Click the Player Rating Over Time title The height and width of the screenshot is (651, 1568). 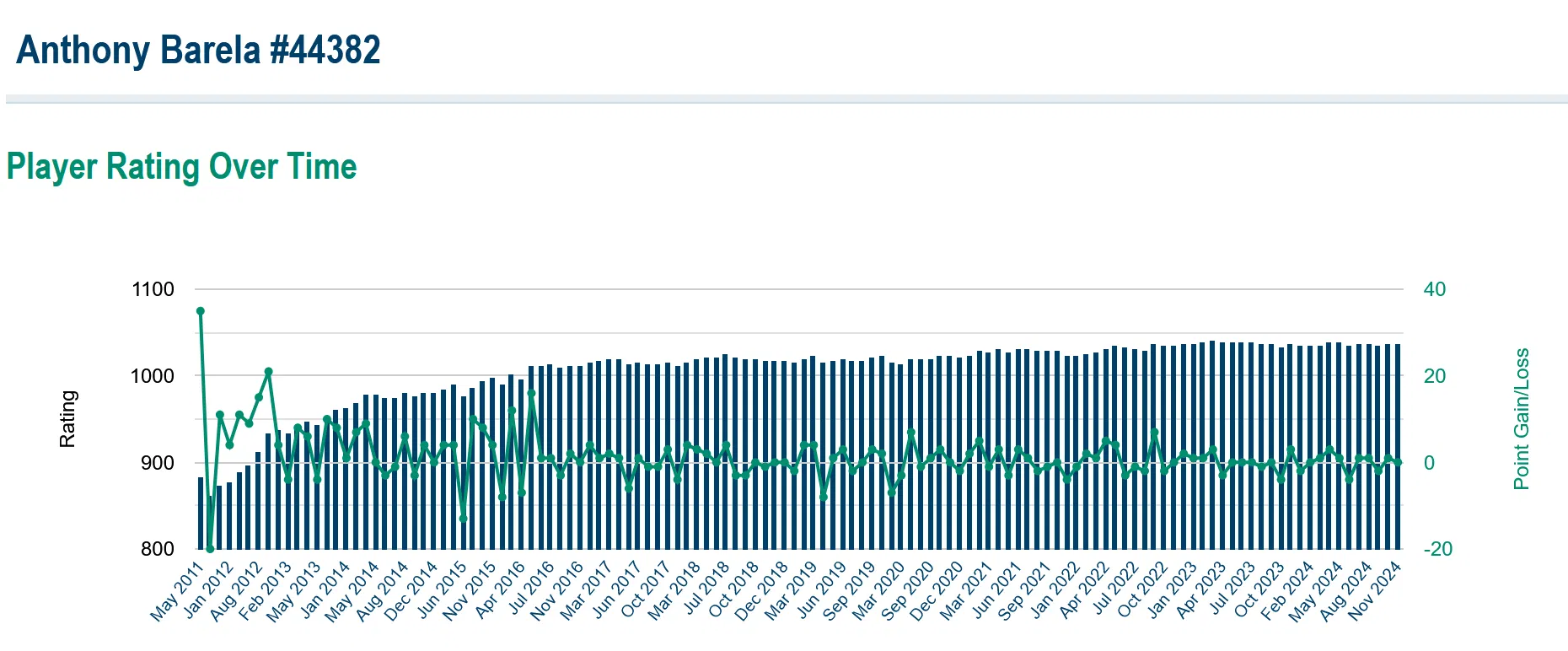coord(181,167)
